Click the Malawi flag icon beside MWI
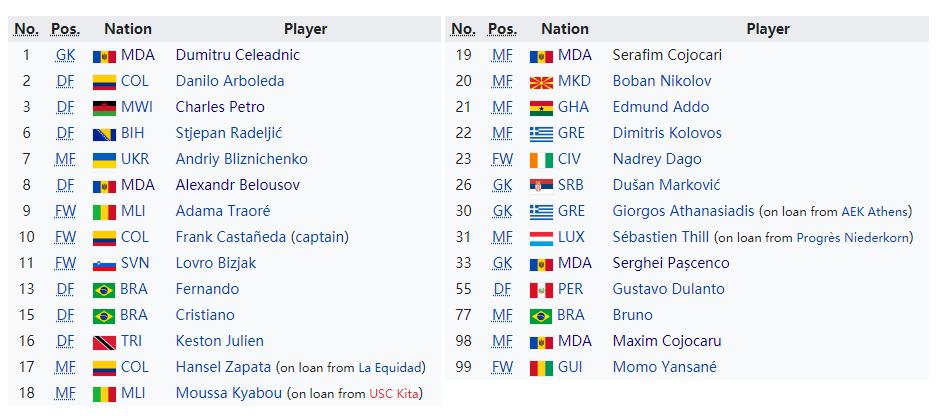942x416 pixels. 104,108
